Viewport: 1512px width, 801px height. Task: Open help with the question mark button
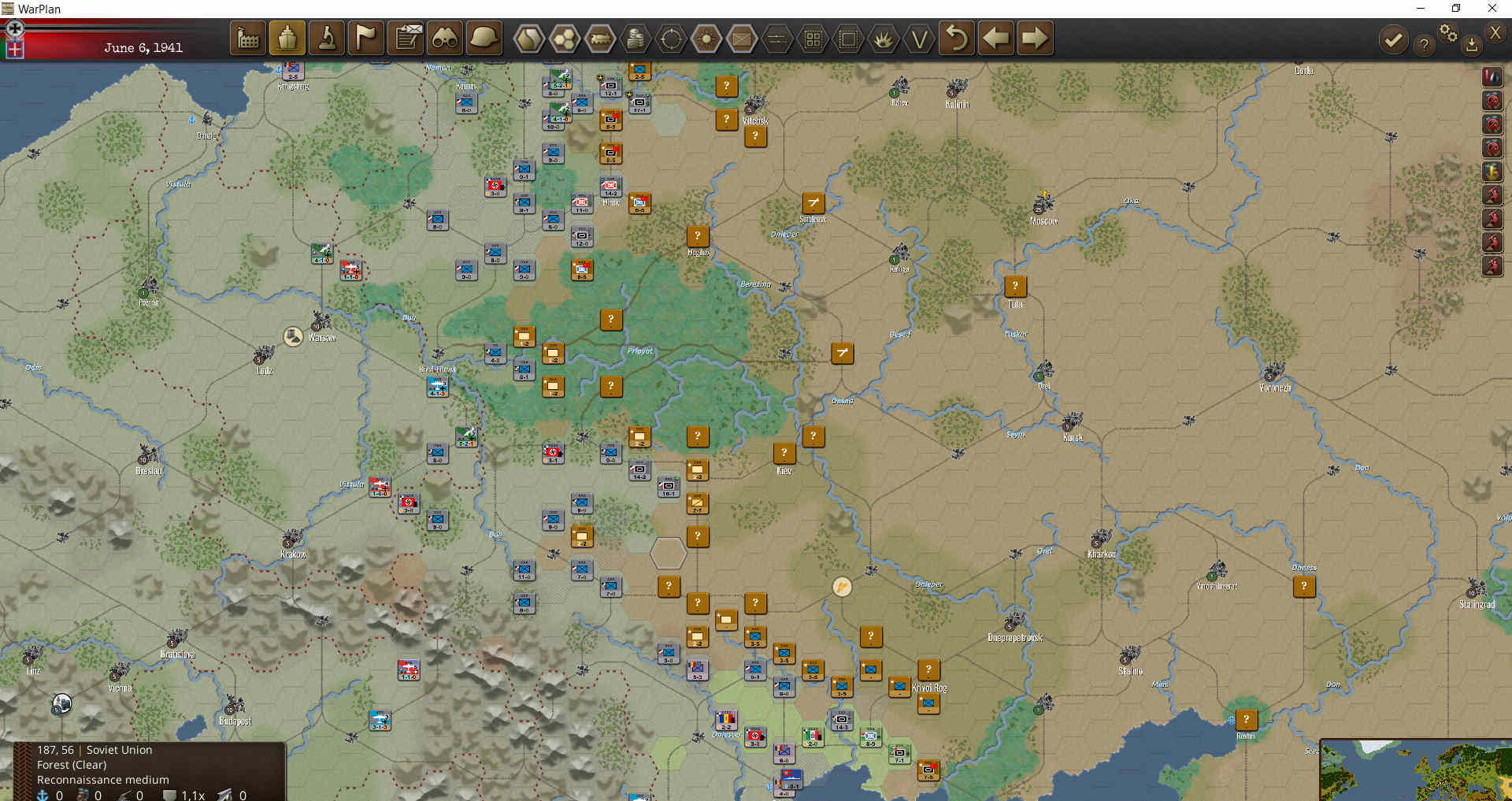point(1424,45)
